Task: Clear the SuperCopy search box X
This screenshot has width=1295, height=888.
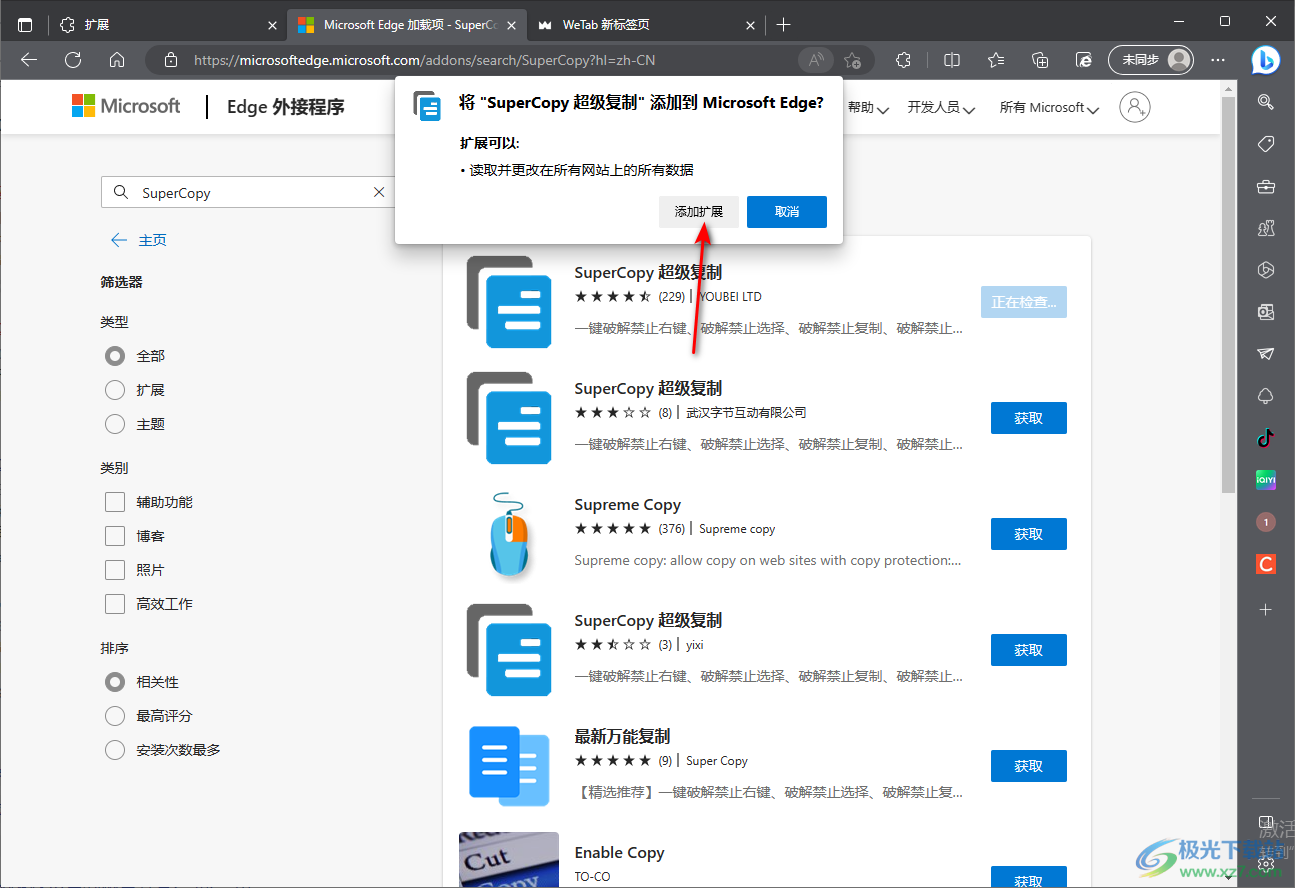Action: 379,192
